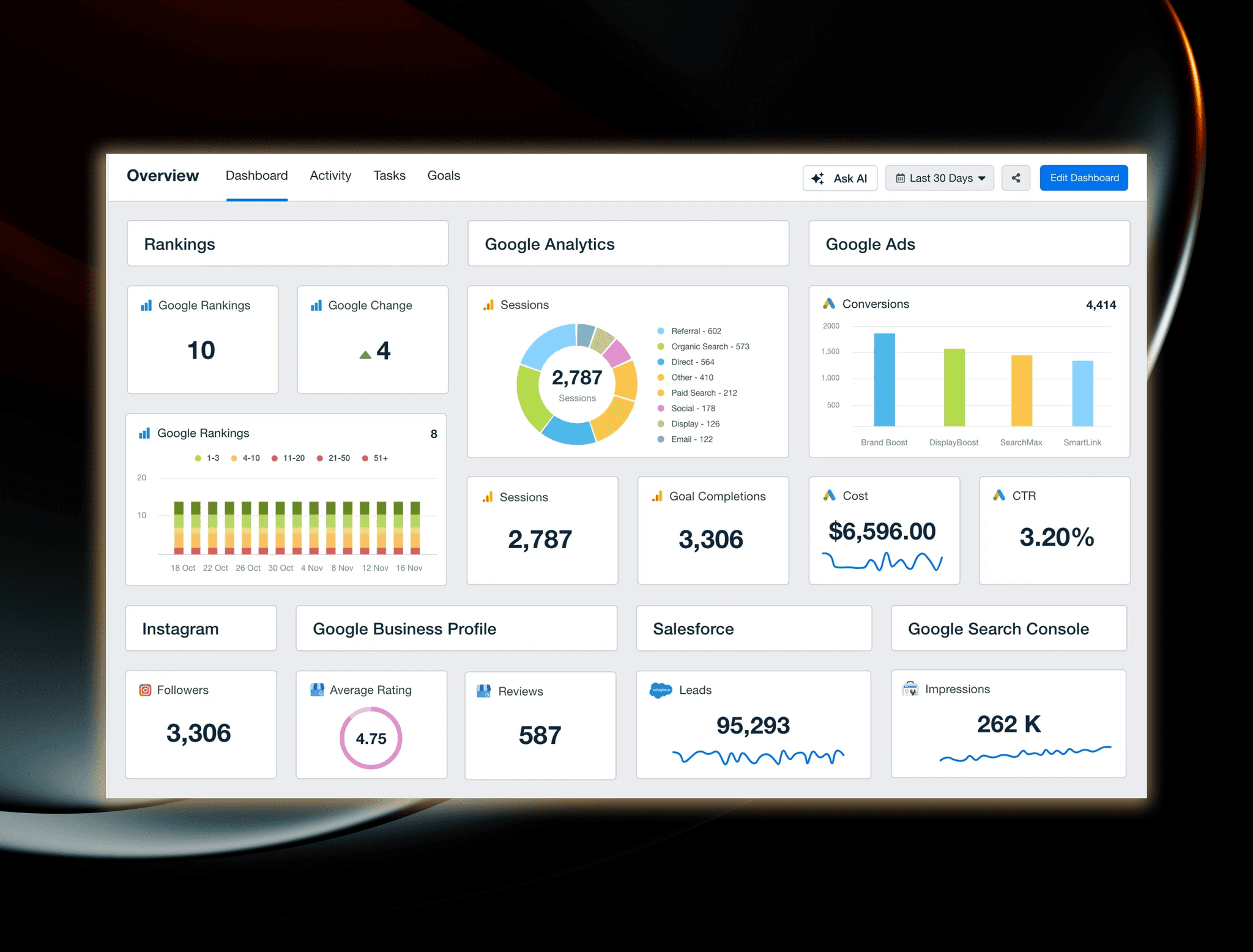Click the Ask AI button label
The height and width of the screenshot is (952, 1253).
[x=850, y=179]
